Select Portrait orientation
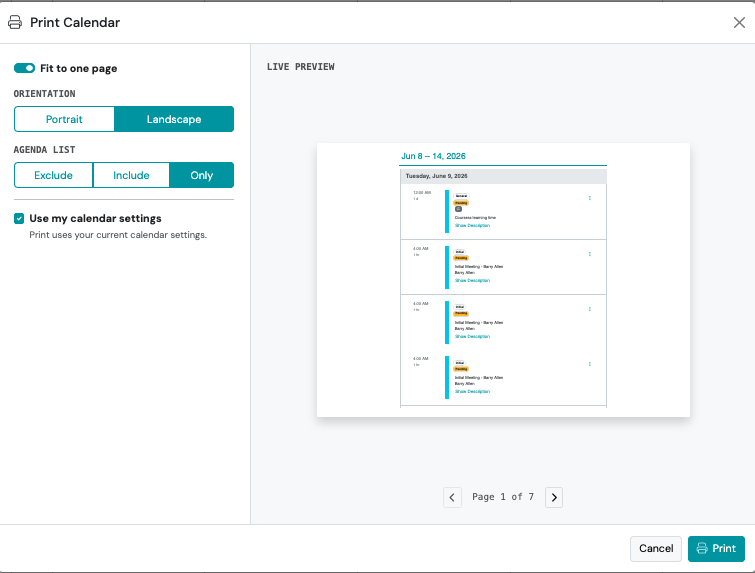755x573 pixels. pos(64,119)
